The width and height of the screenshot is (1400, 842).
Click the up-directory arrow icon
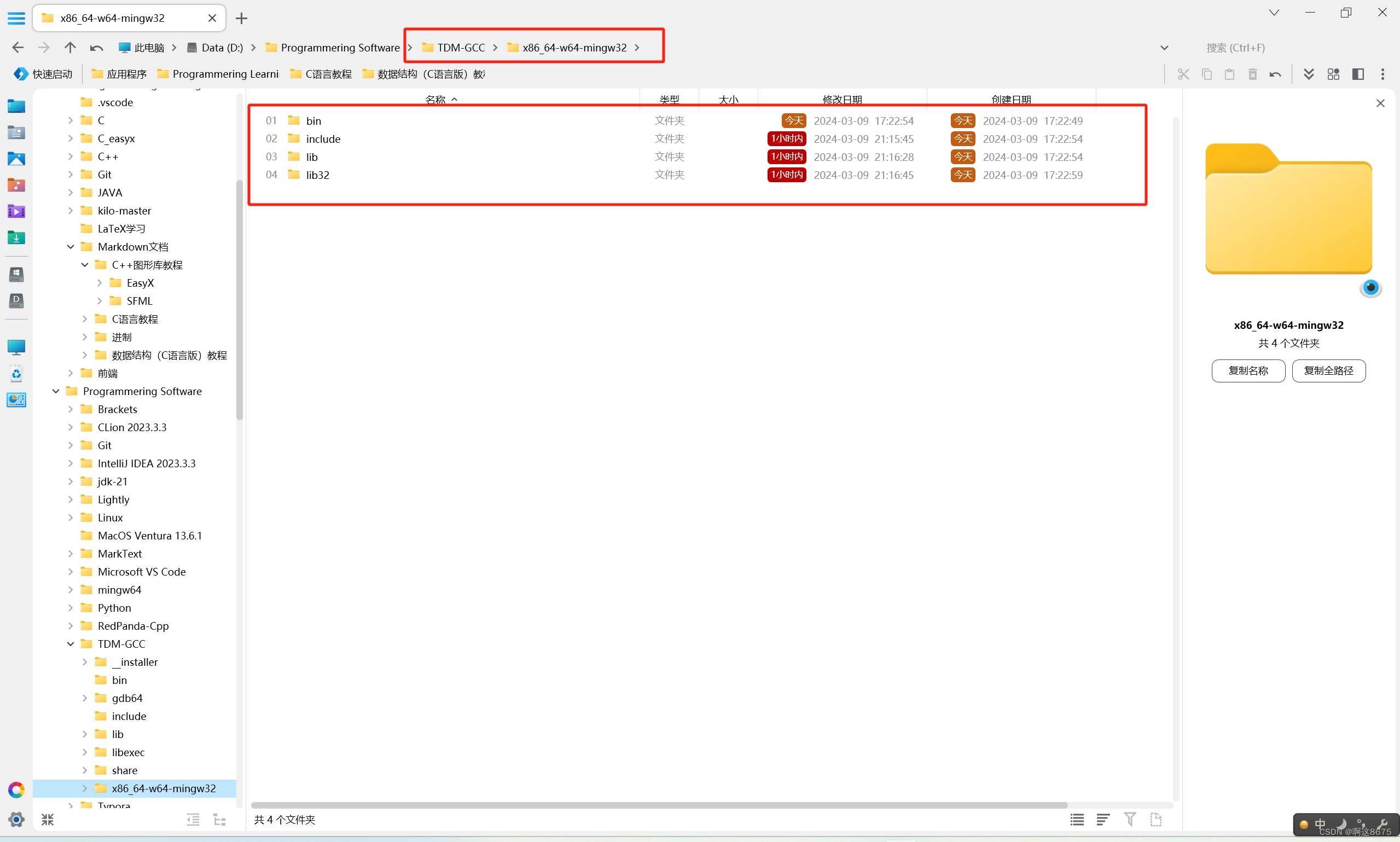tap(70, 48)
